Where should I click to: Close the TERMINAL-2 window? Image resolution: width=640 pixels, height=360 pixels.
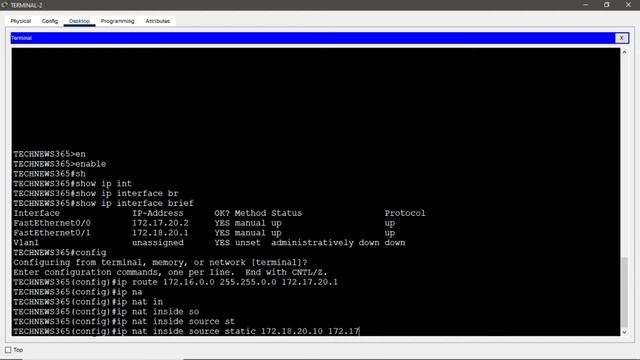[x=628, y=5]
